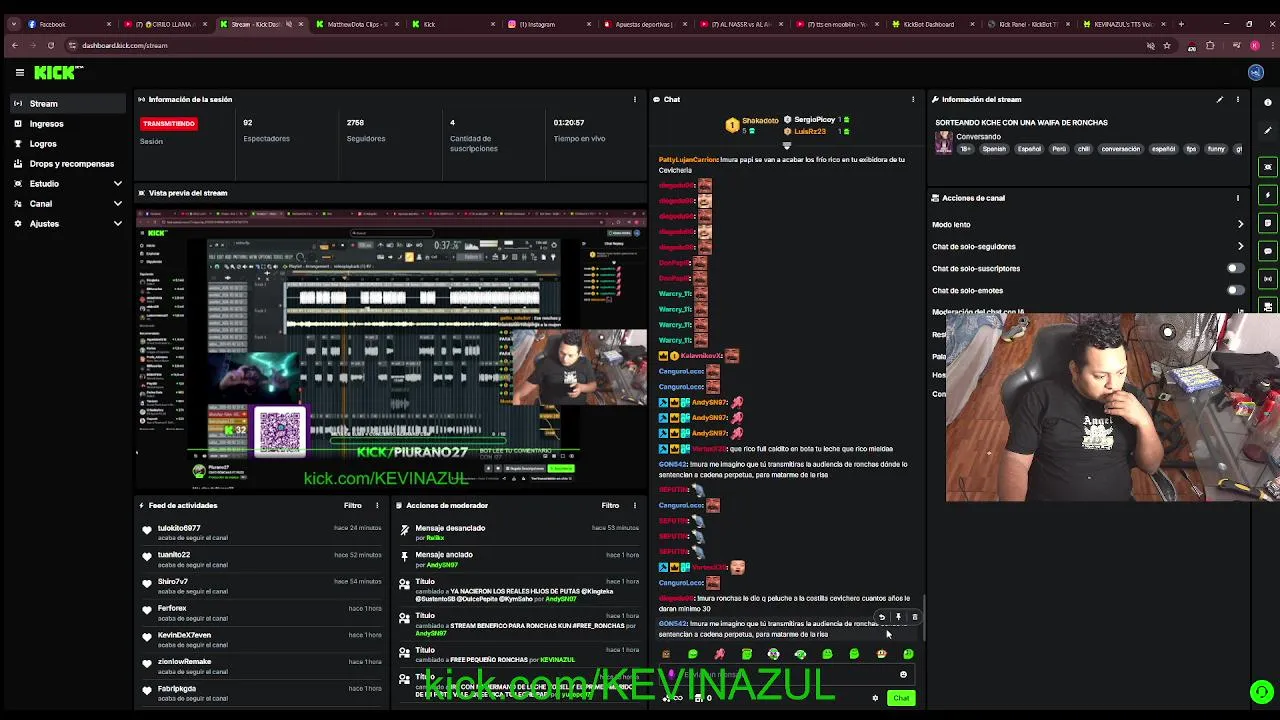Reload the browser page
This screenshot has height=720, width=1280.
coord(51,45)
